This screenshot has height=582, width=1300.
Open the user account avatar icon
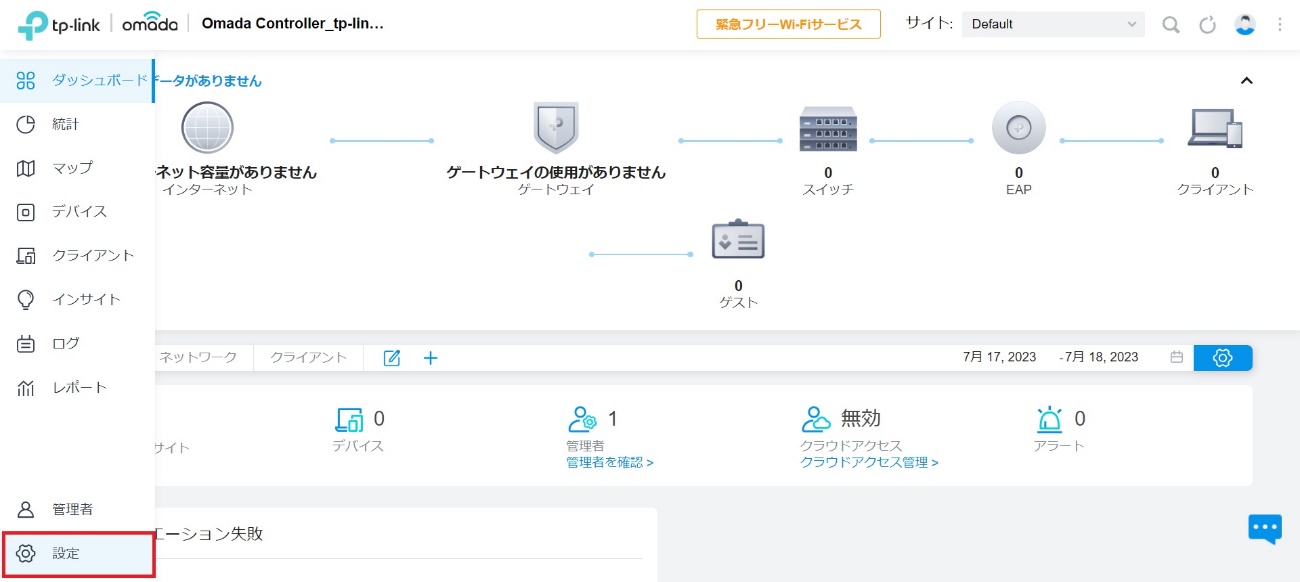coord(1245,25)
